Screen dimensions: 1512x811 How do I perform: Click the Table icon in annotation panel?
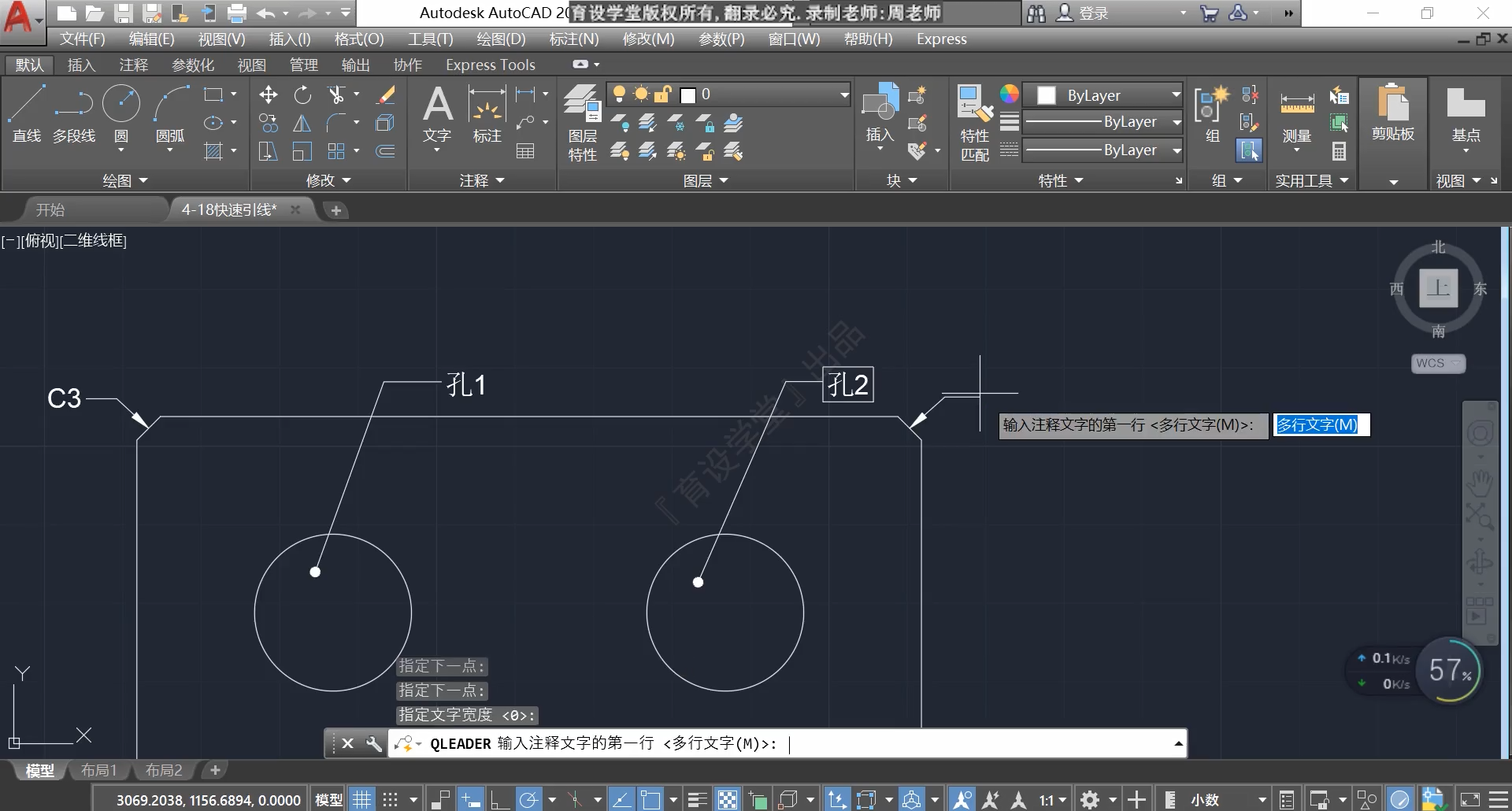click(x=525, y=151)
